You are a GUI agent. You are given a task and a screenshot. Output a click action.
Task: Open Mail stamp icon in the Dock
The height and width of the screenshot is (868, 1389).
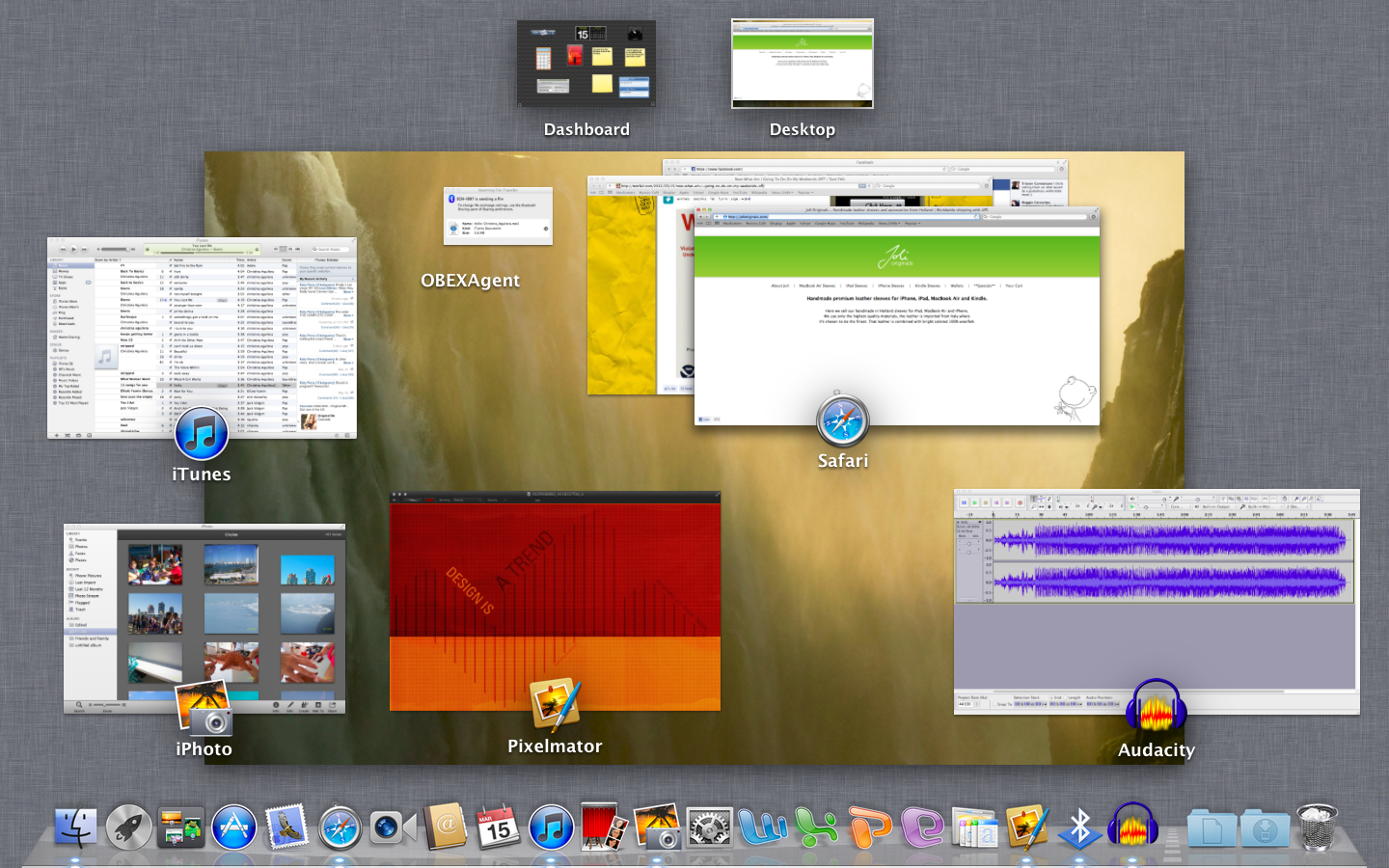click(x=286, y=827)
